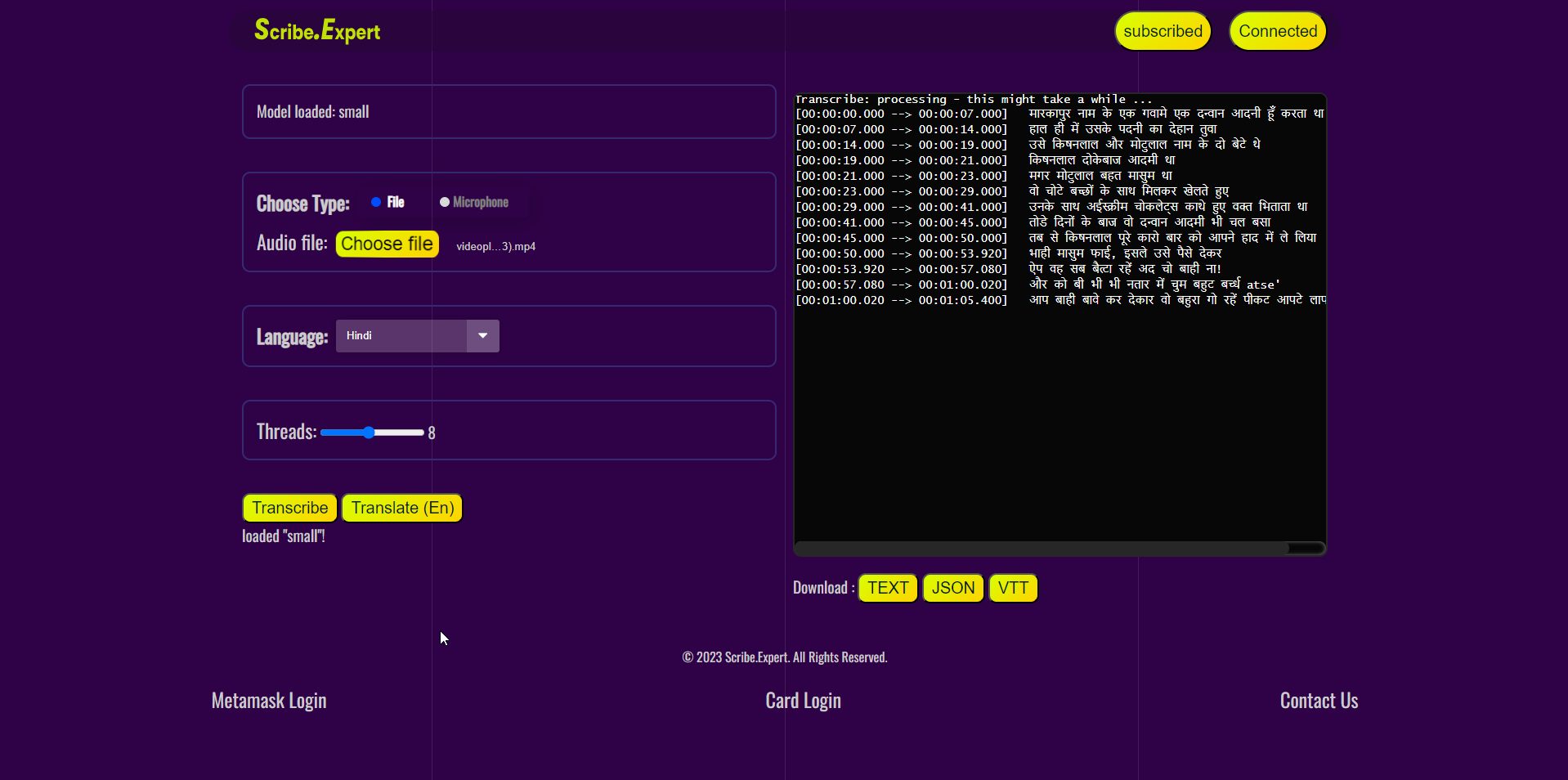
Task: Click transcript line starting 00:00:45.000
Action: click(1056, 238)
